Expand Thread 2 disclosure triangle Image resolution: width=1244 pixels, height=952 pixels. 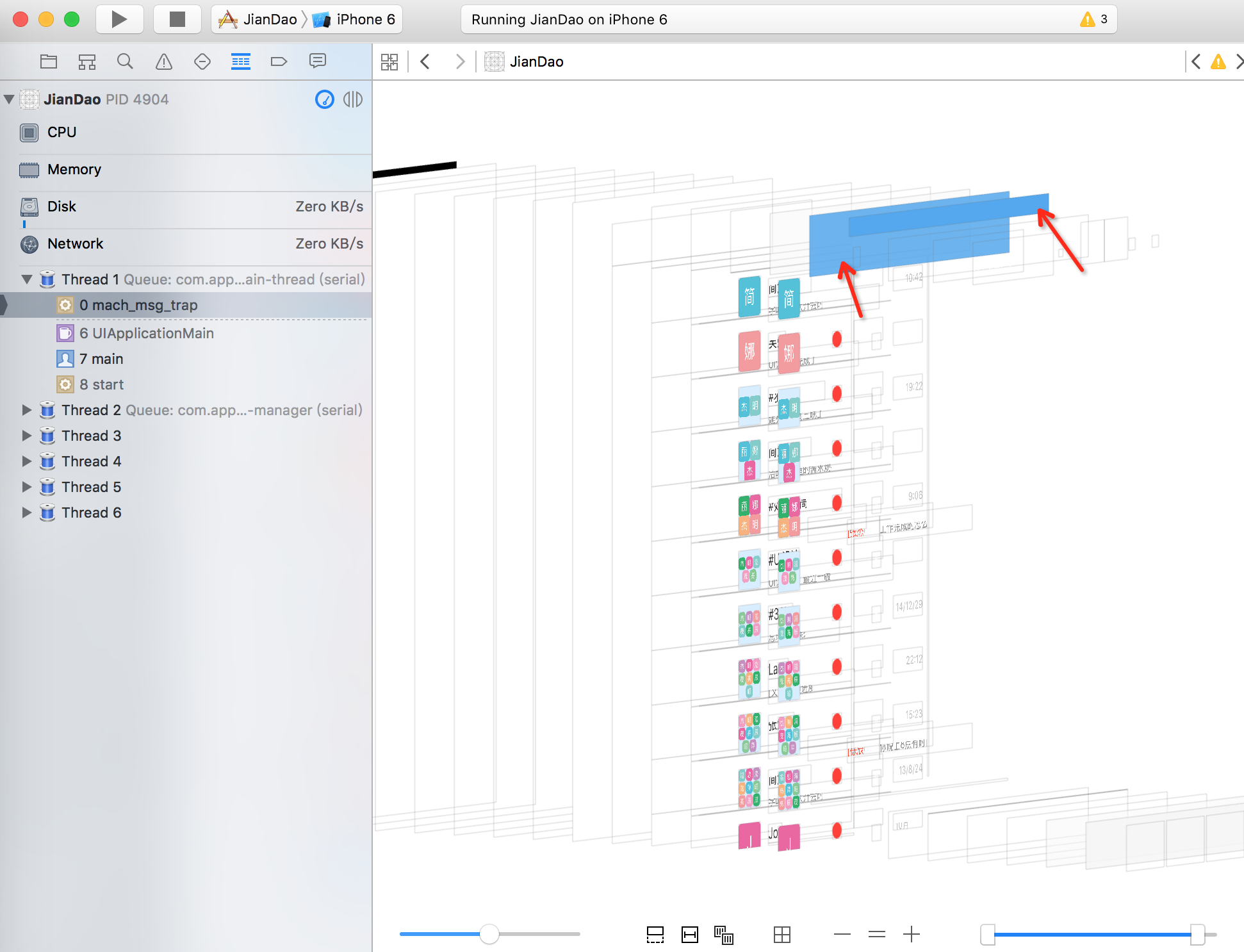(27, 410)
